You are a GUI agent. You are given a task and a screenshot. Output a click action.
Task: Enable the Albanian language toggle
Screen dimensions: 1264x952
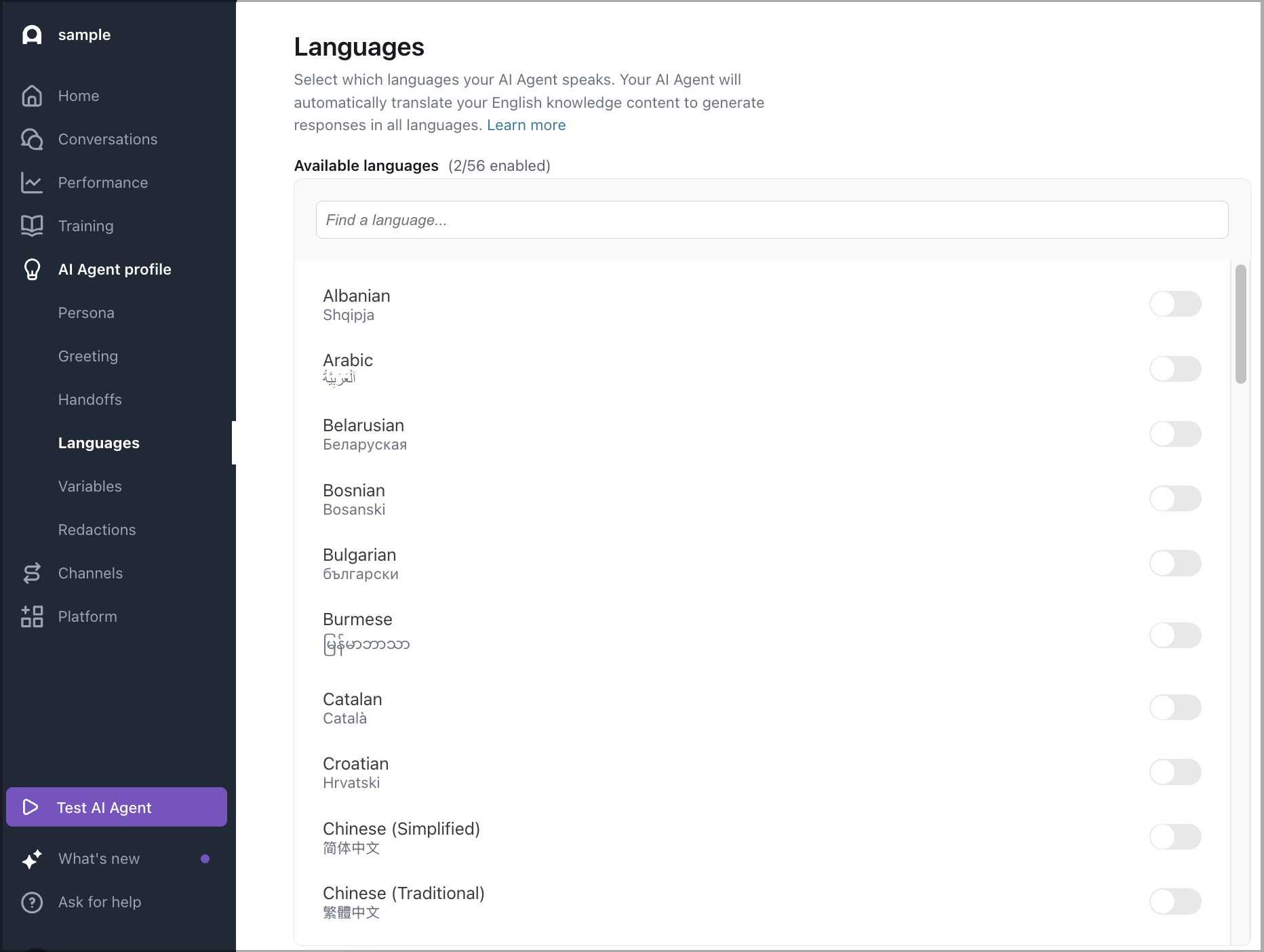pyautogui.click(x=1175, y=304)
